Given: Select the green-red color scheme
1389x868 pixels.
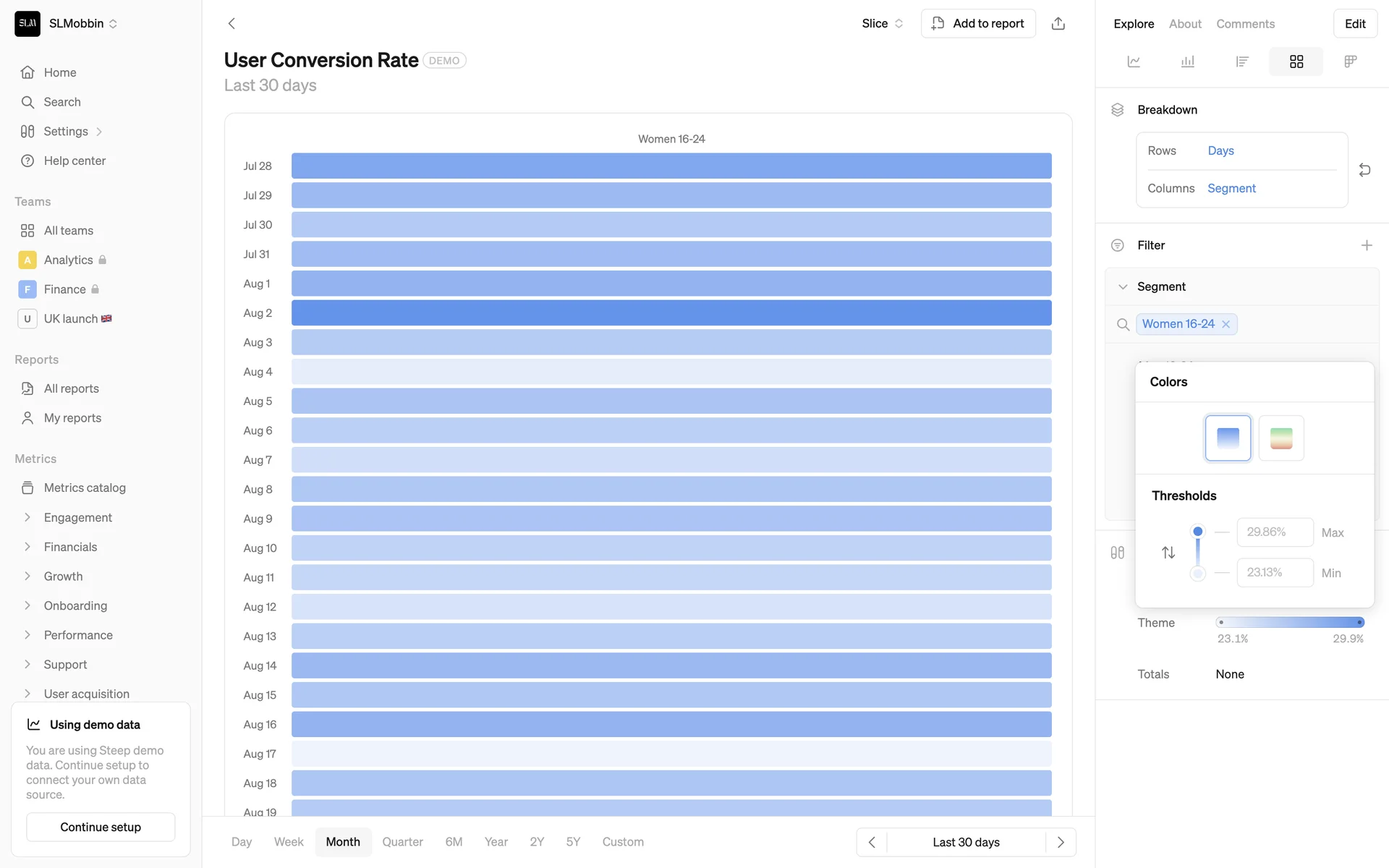Looking at the screenshot, I should click(x=1281, y=438).
